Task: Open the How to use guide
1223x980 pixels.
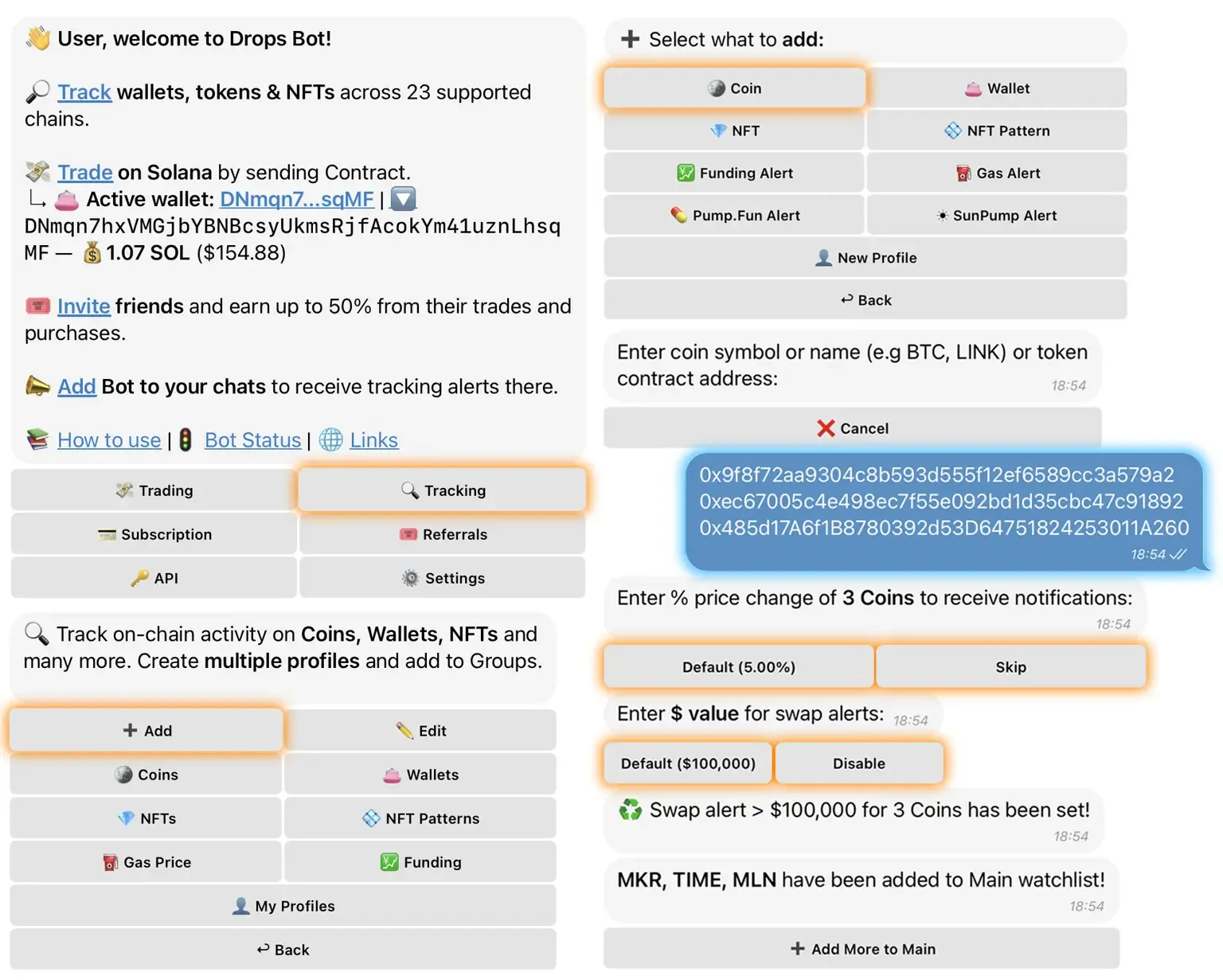Action: pos(109,439)
